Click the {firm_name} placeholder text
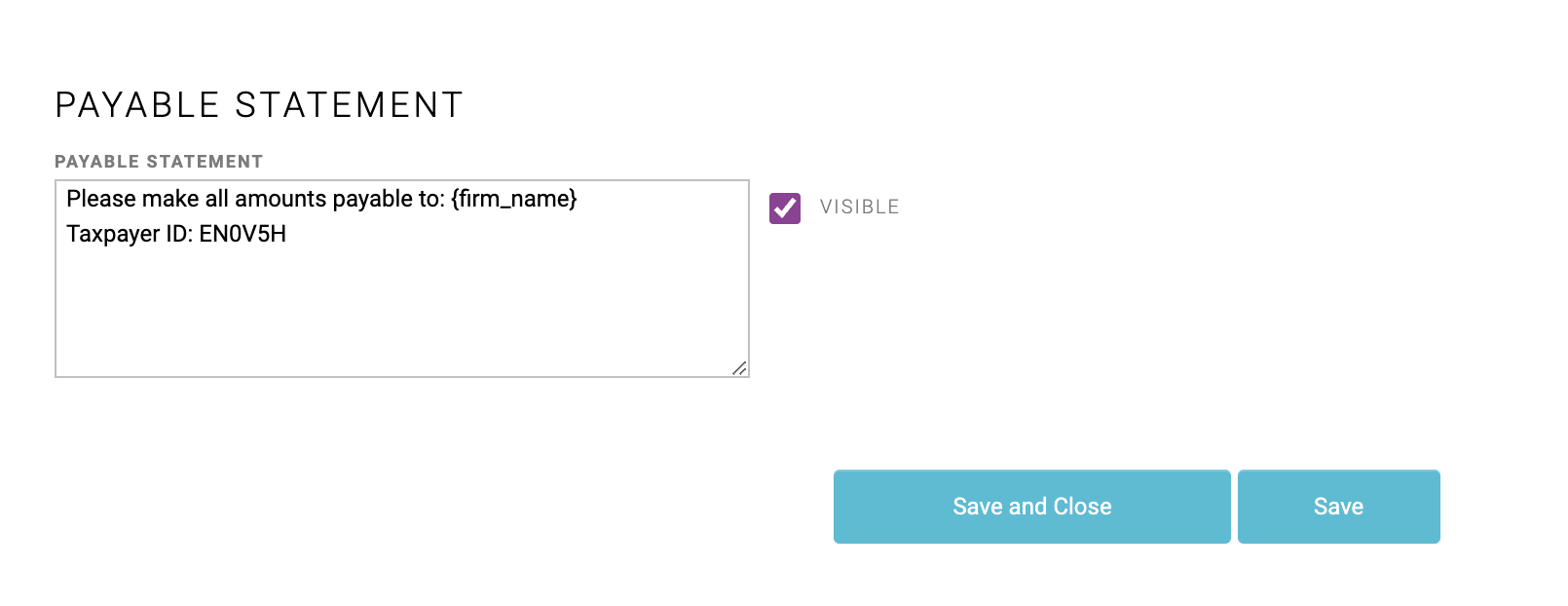Screen dimensions: 1568x606 tap(516, 199)
